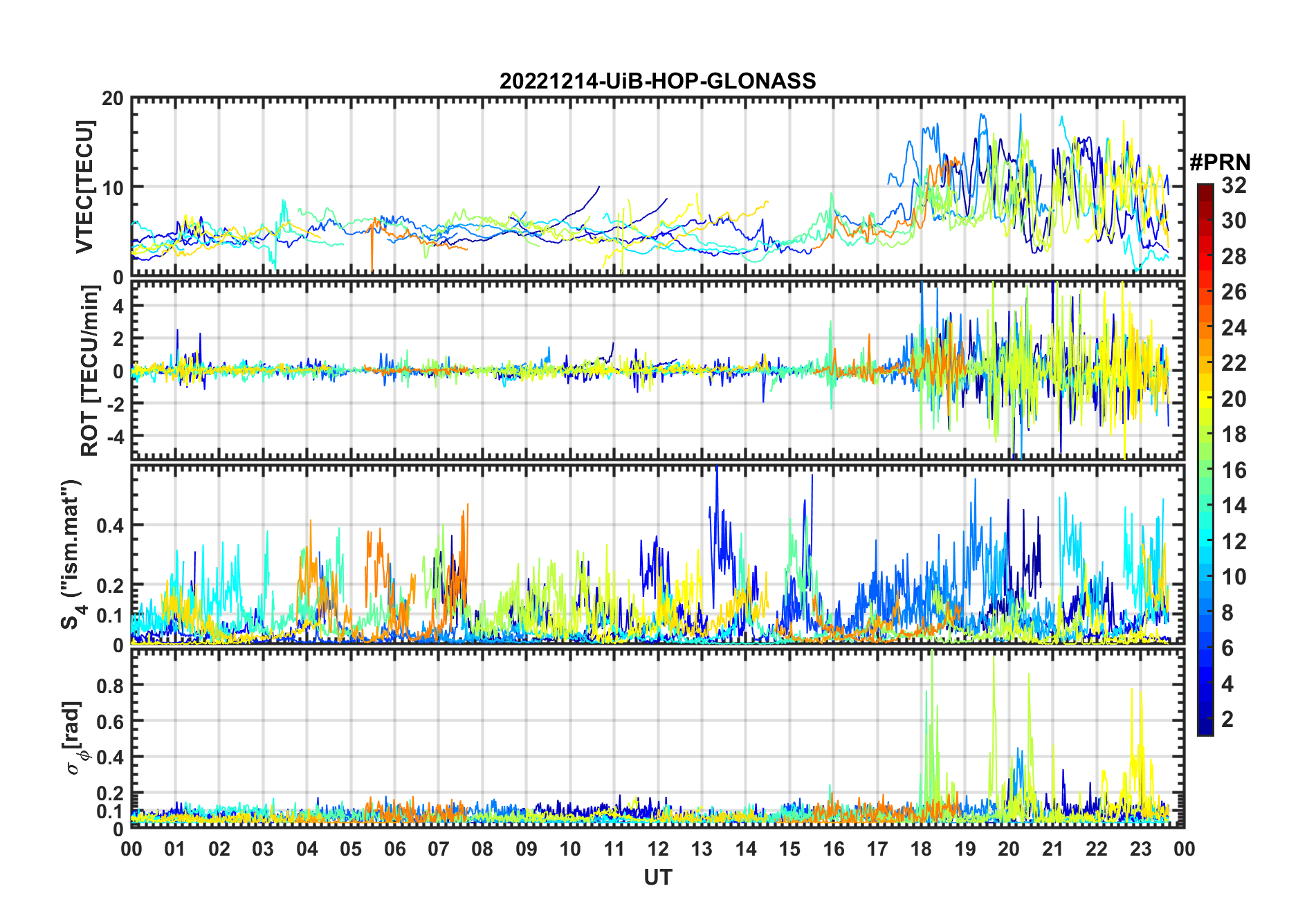
Task: Pick the orange colorbar band beside 24
Action: point(1205,328)
